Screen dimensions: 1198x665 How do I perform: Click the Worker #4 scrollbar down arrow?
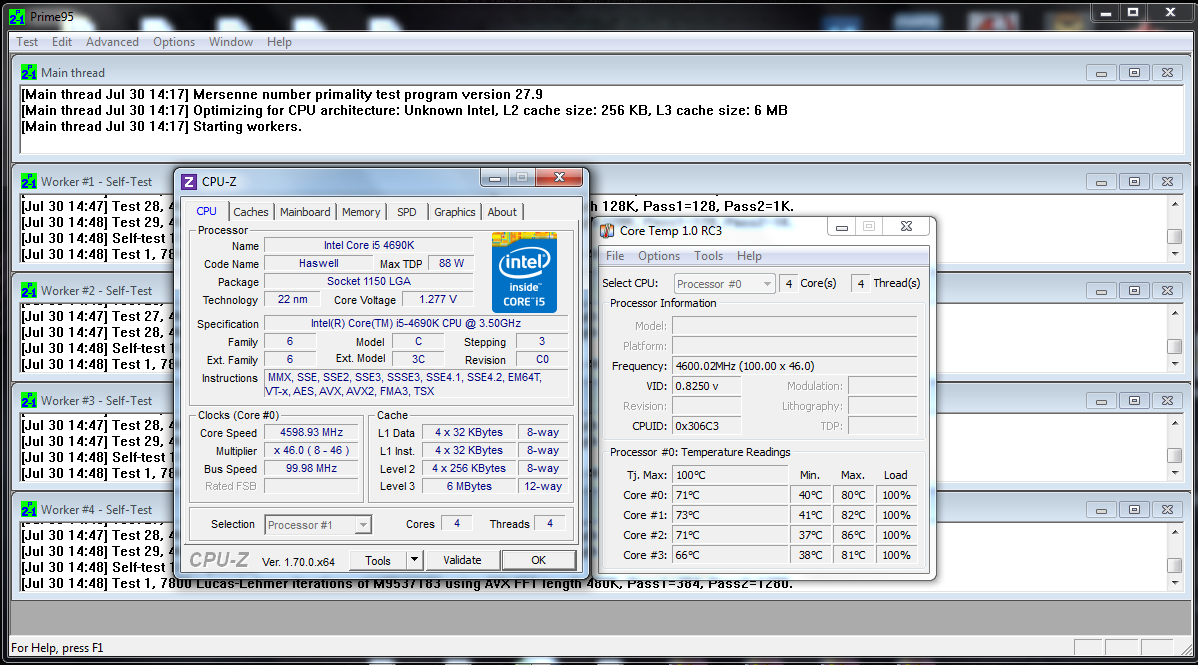pyautogui.click(x=1175, y=582)
